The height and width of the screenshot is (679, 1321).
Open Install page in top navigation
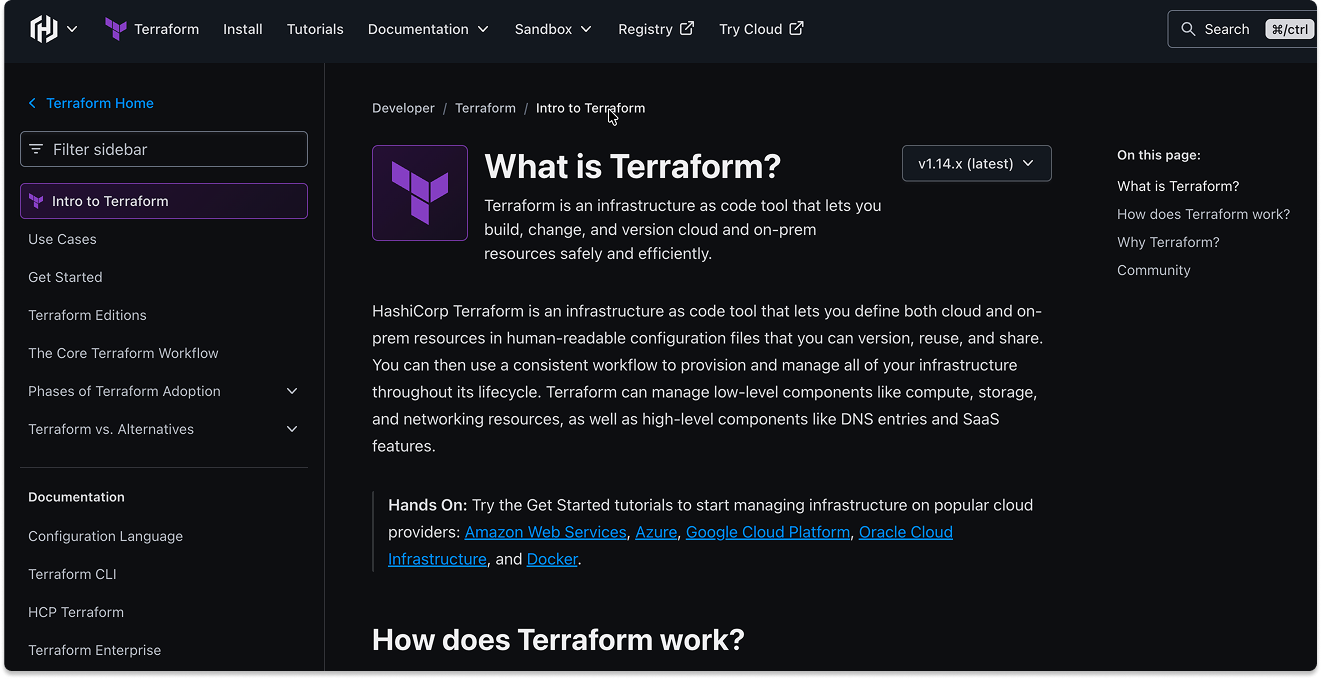pos(243,29)
